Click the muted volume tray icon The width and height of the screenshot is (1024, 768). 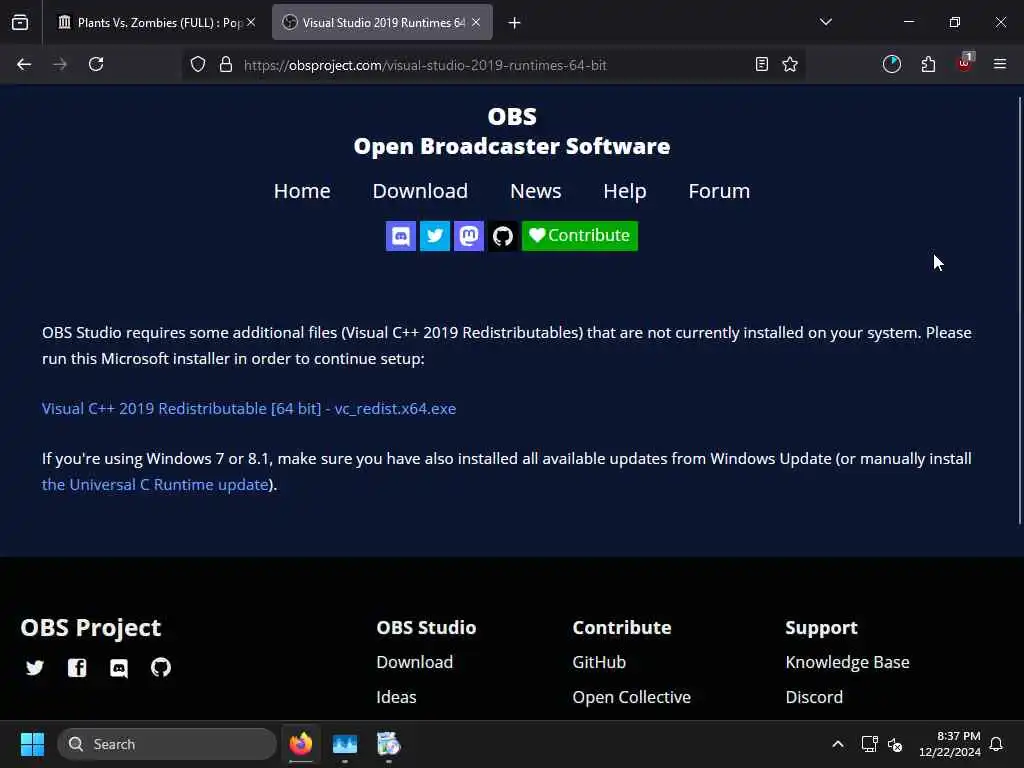(895, 744)
